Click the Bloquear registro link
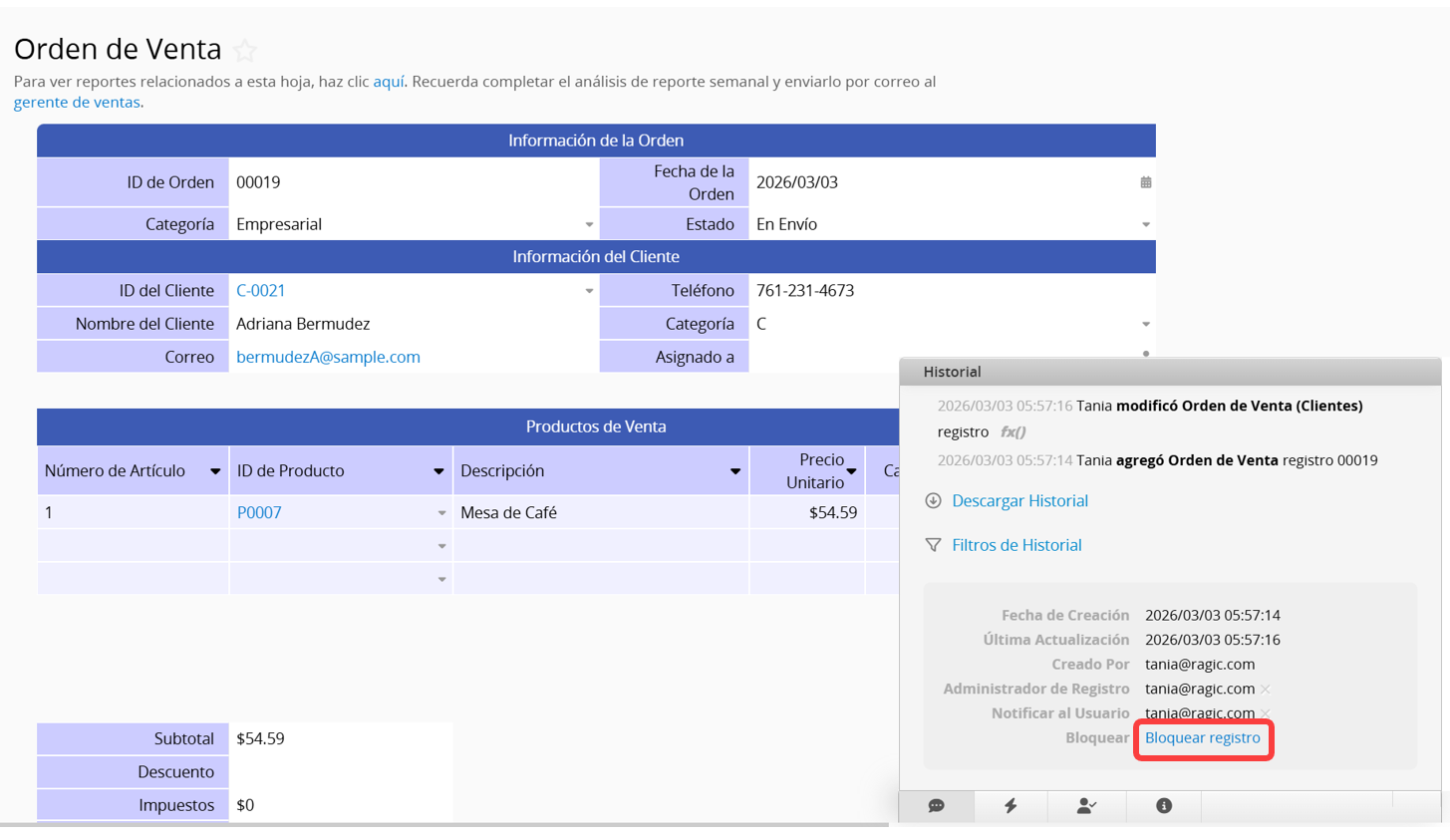 coord(1202,738)
